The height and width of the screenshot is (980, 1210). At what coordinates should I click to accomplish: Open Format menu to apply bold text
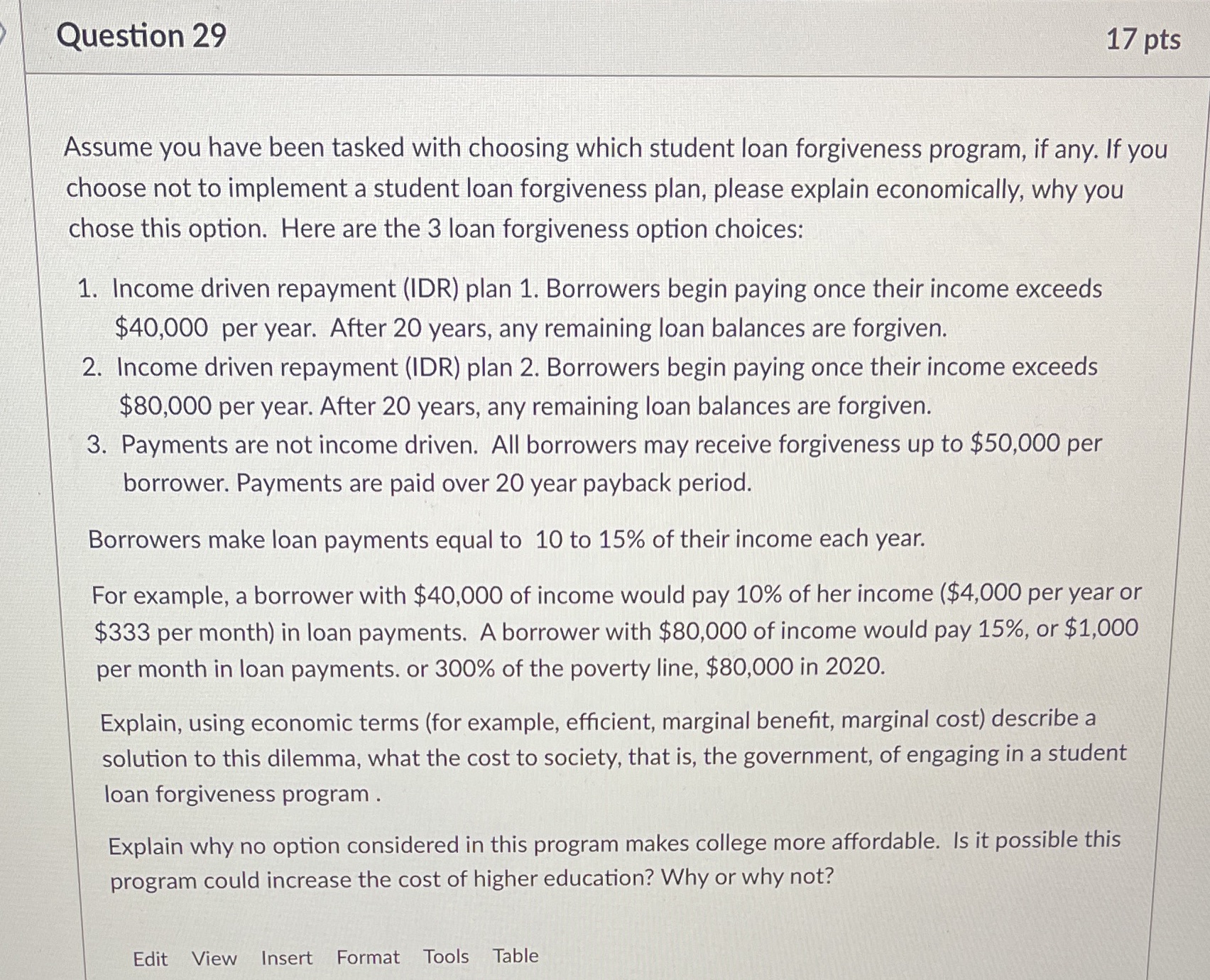(x=366, y=957)
